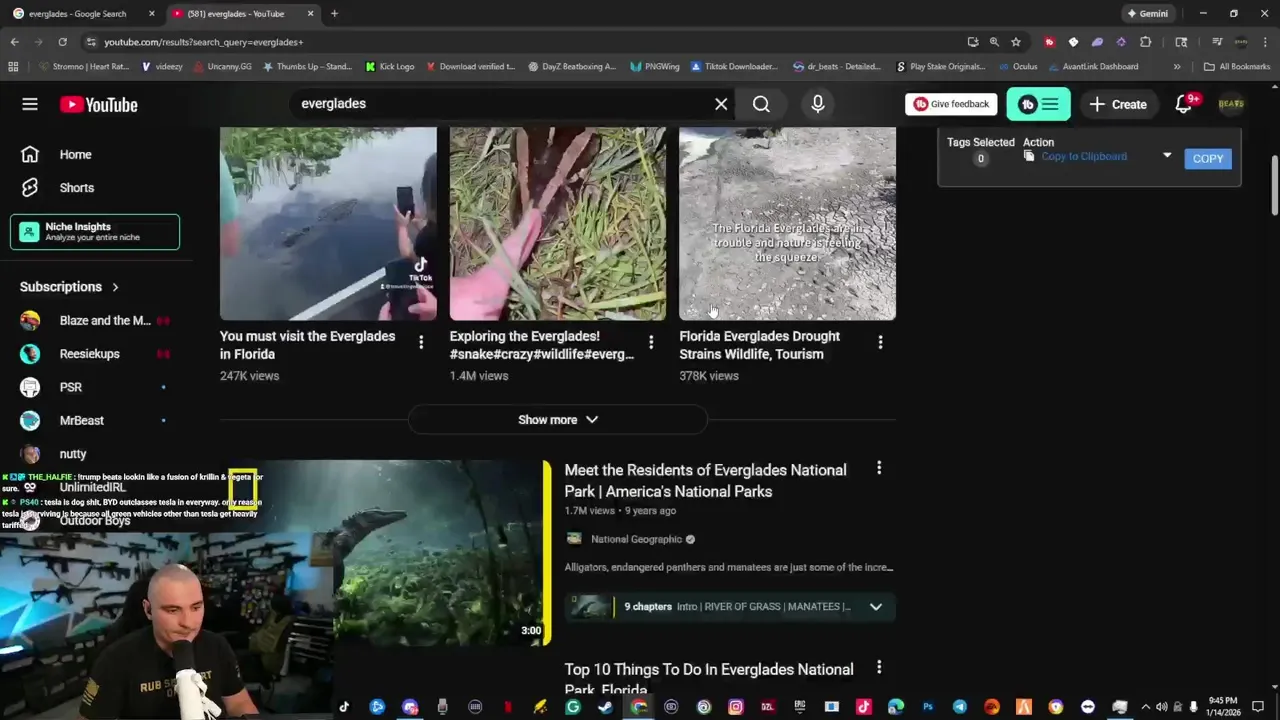The height and width of the screenshot is (720, 1280).
Task: Open the YouTube hamburger guide menu
Action: tap(30, 104)
